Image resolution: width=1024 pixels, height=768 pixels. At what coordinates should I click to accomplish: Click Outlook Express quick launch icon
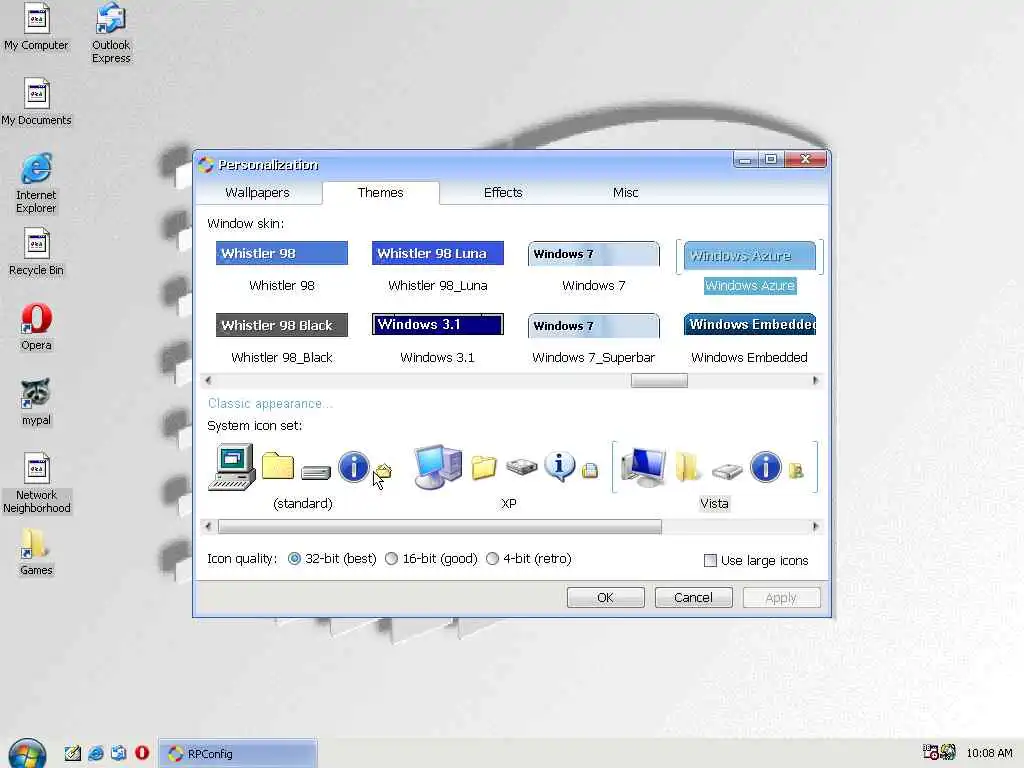pyautogui.click(x=118, y=753)
